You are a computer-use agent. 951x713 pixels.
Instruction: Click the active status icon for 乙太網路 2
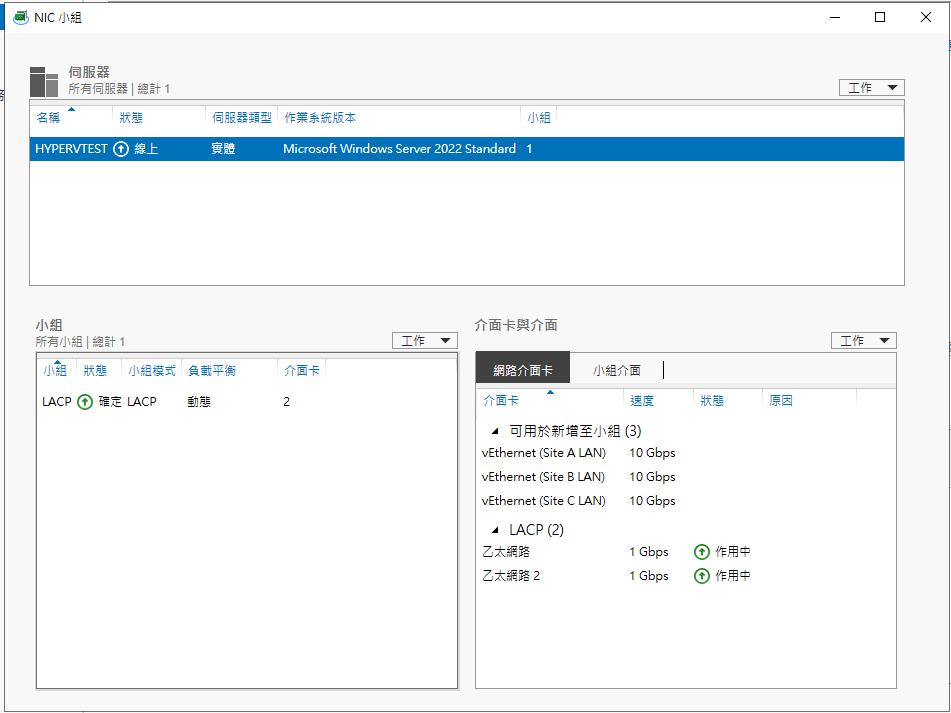click(702, 575)
